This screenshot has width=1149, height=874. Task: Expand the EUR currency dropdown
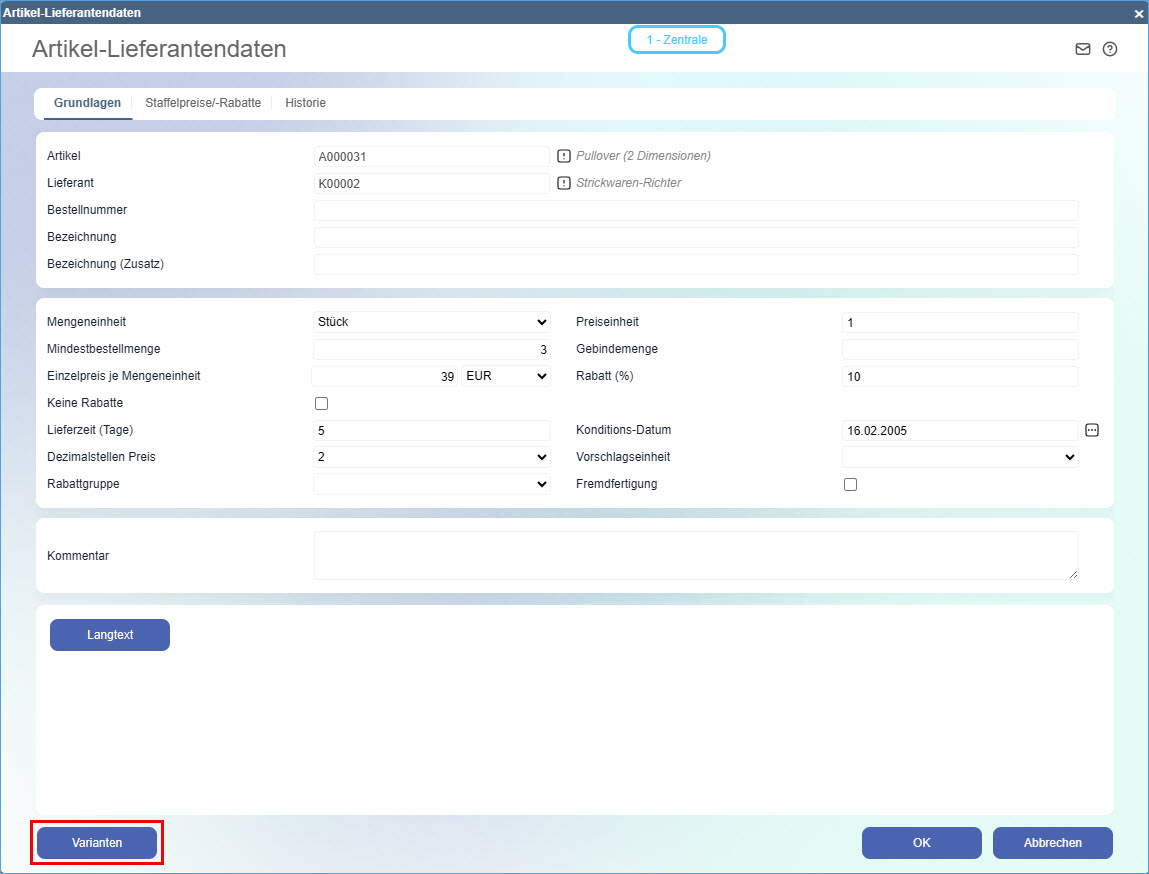[x=506, y=377]
